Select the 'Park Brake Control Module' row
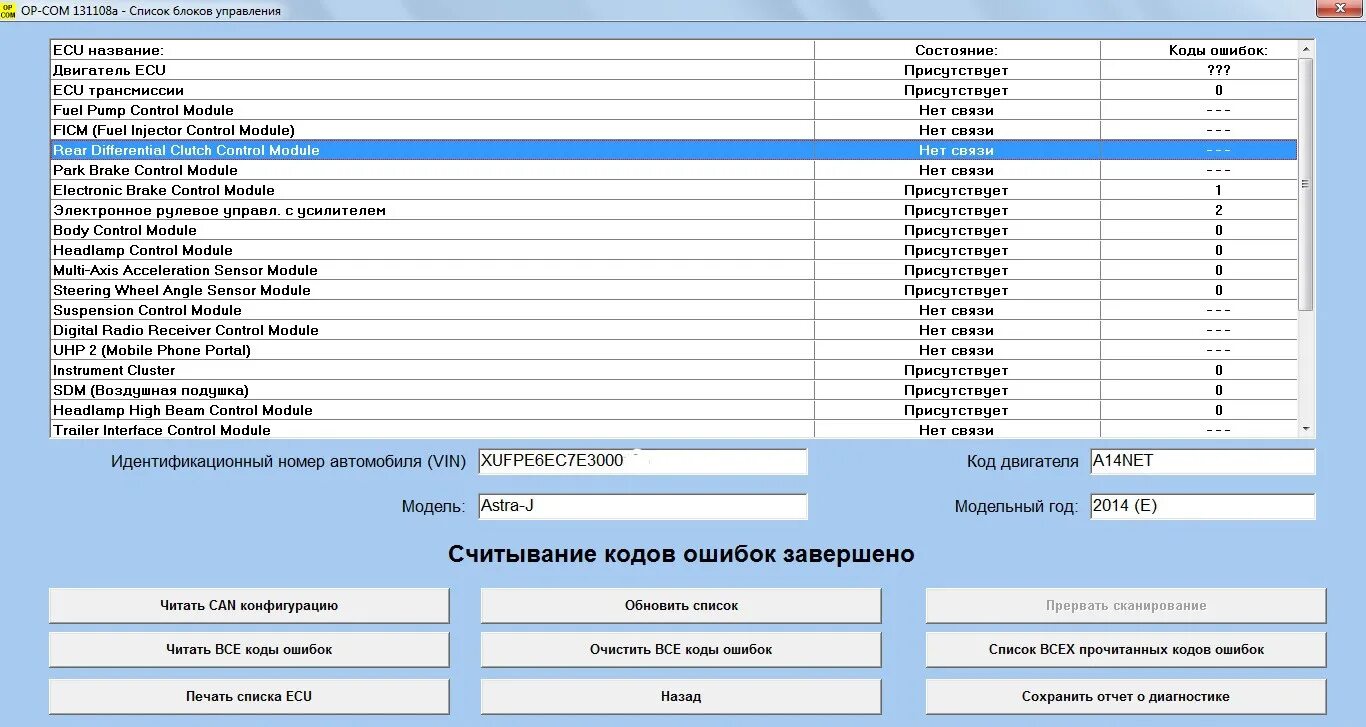 [674, 170]
